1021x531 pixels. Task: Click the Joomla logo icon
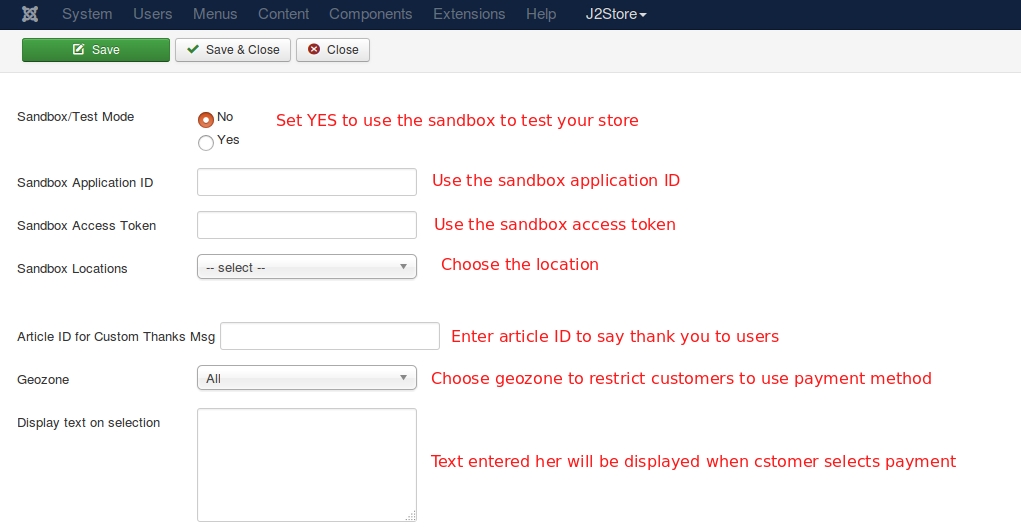[x=30, y=14]
